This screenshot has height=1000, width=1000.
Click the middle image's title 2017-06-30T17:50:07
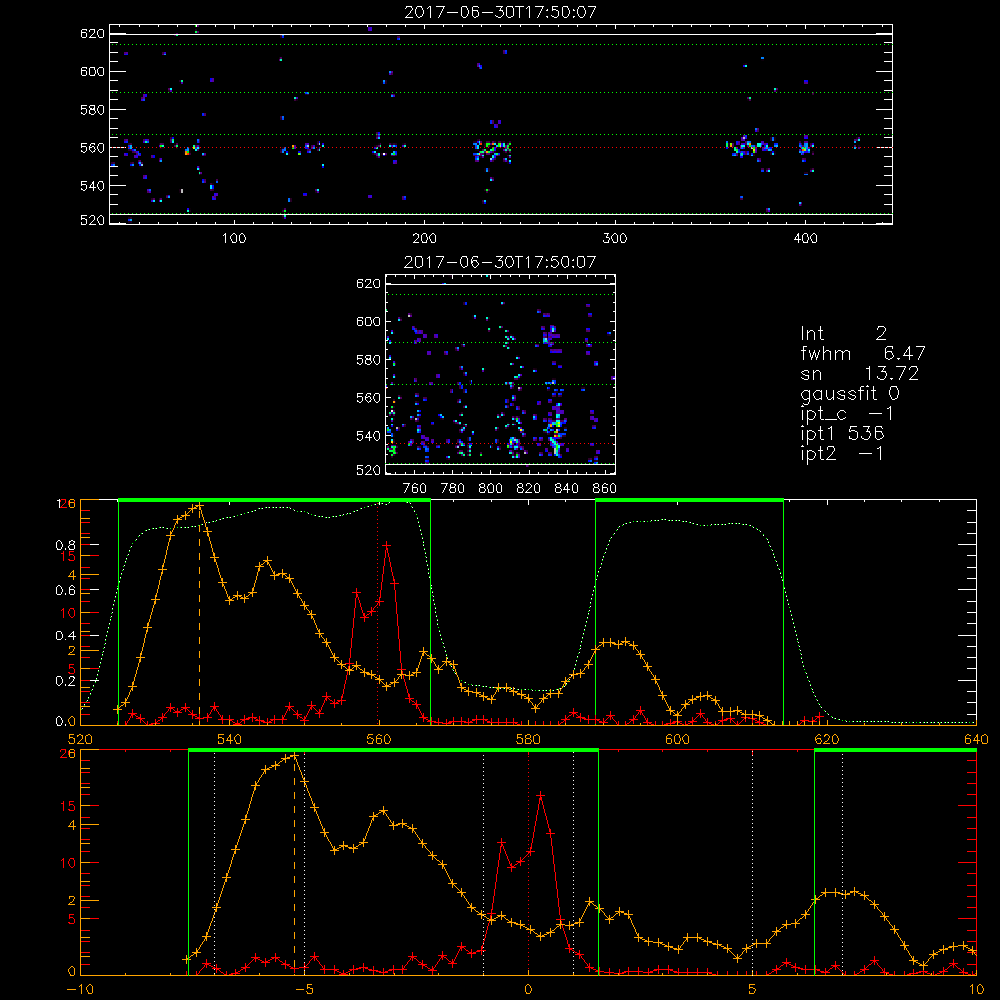499,262
